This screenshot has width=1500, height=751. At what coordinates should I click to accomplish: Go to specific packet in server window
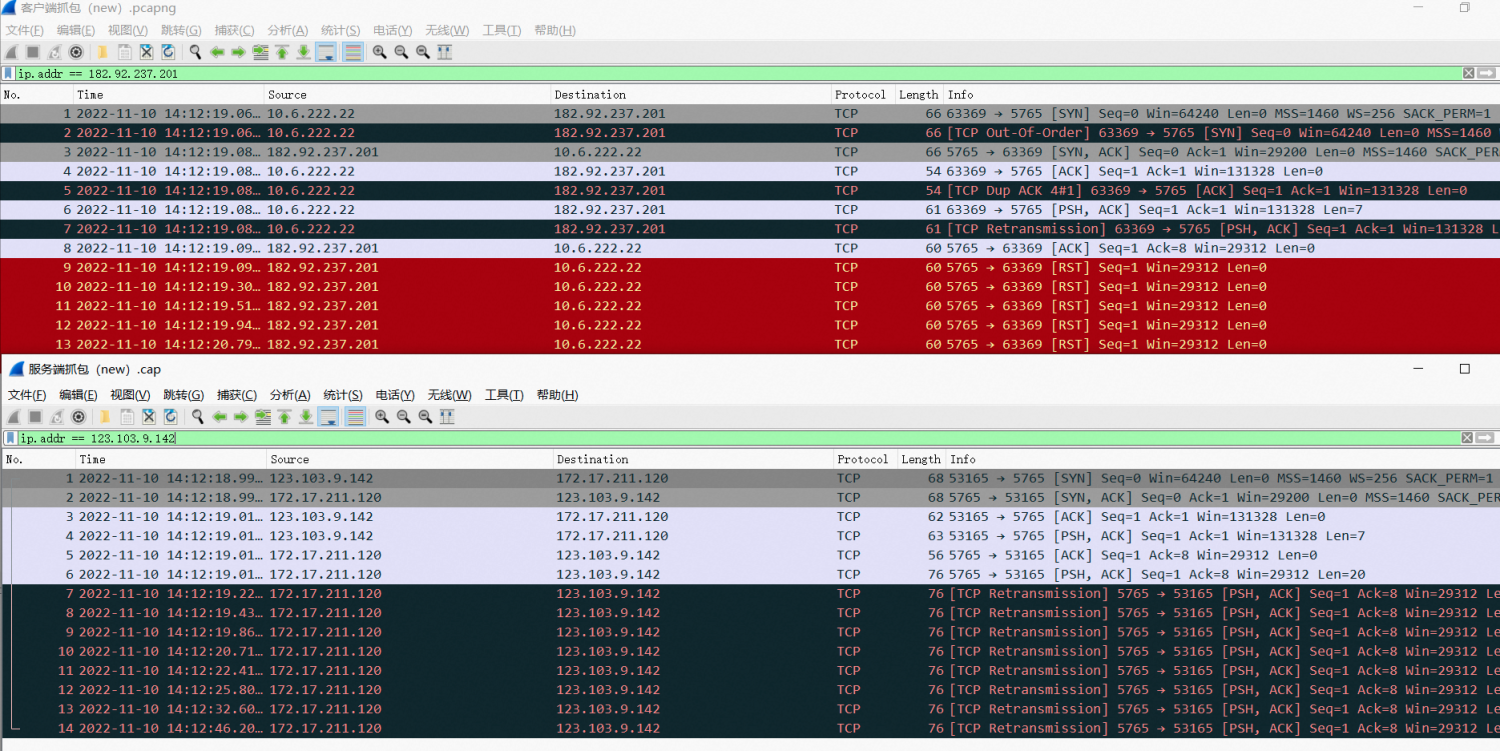263,417
